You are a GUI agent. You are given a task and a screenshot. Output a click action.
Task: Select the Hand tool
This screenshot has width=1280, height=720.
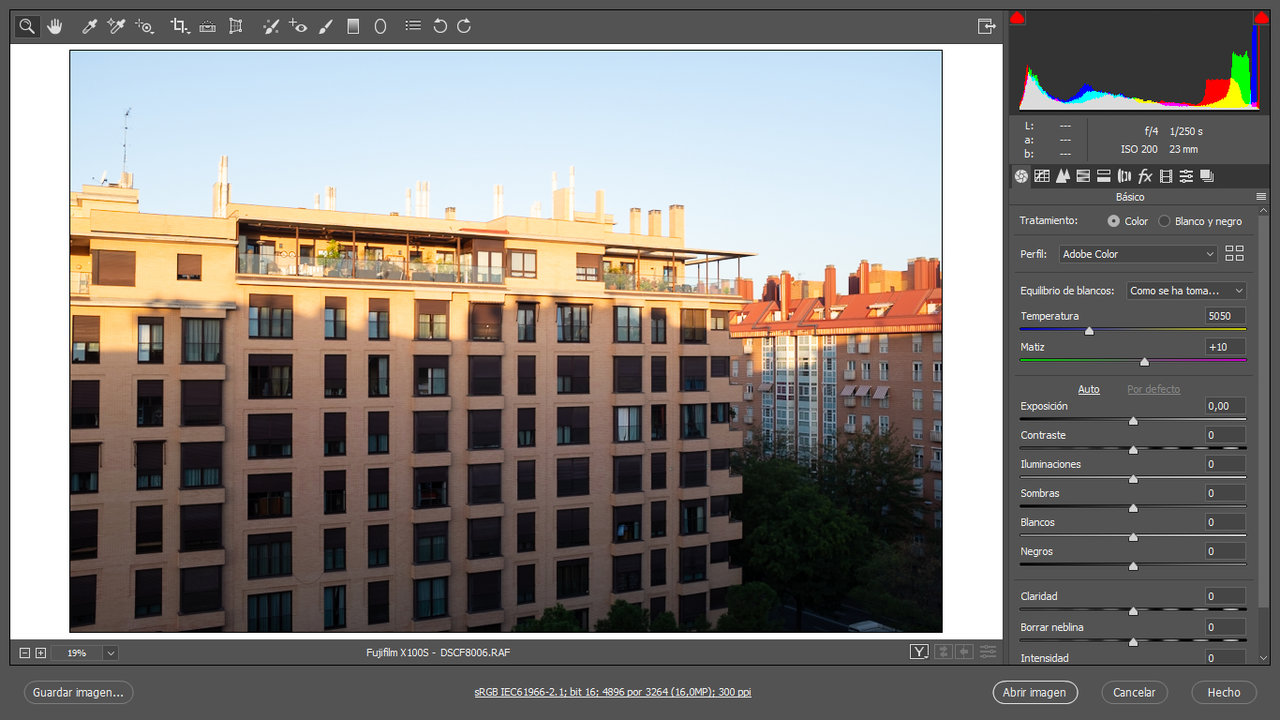(x=54, y=27)
